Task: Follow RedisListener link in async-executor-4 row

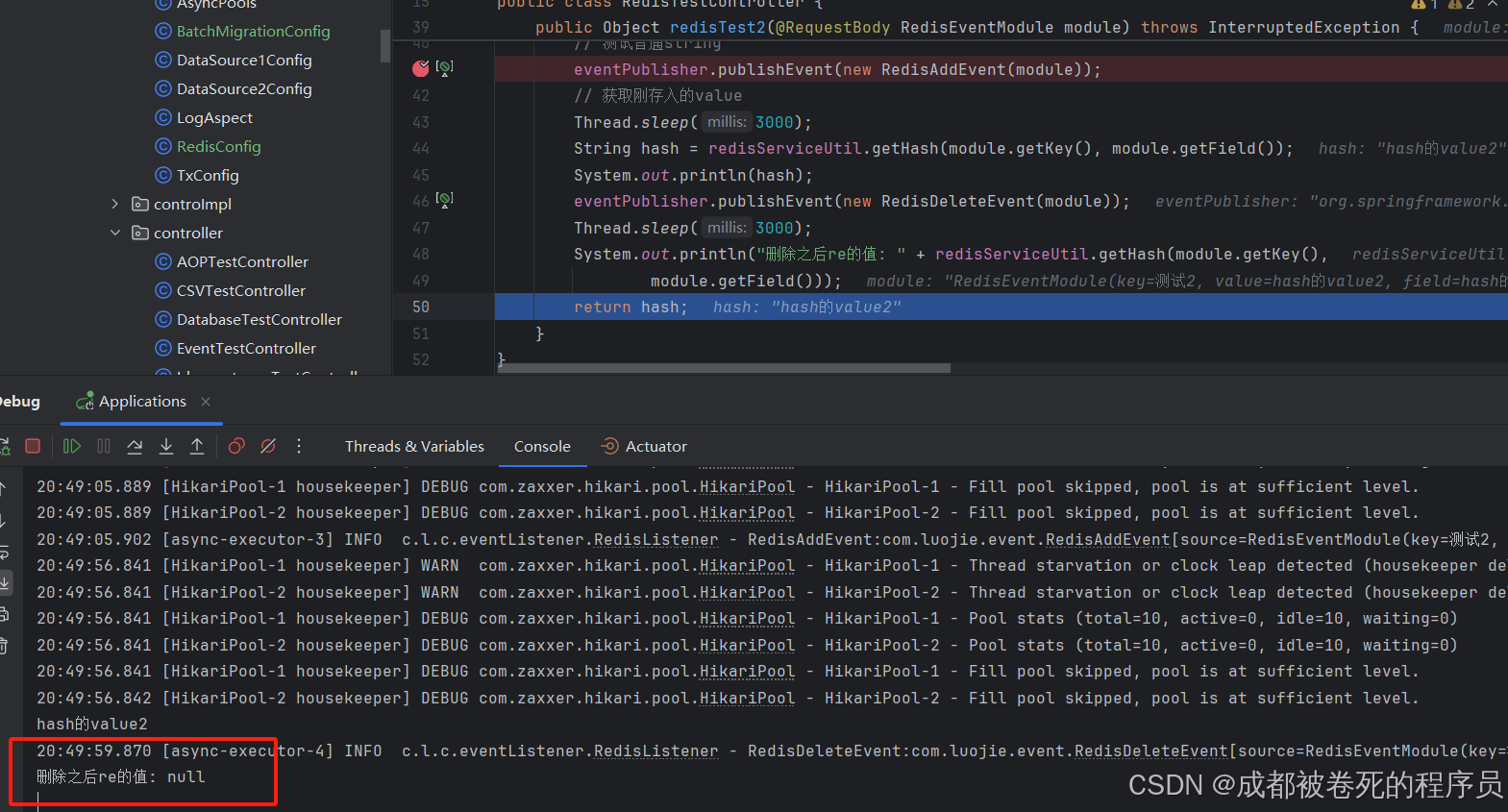Action: tap(655, 751)
